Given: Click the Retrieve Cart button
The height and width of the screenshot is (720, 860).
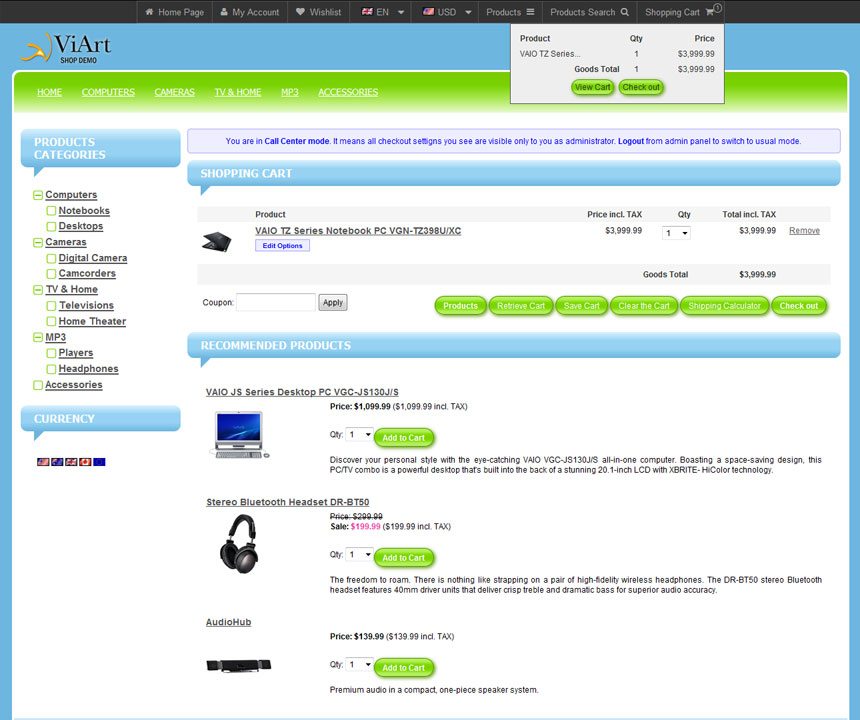Looking at the screenshot, I should point(520,306).
